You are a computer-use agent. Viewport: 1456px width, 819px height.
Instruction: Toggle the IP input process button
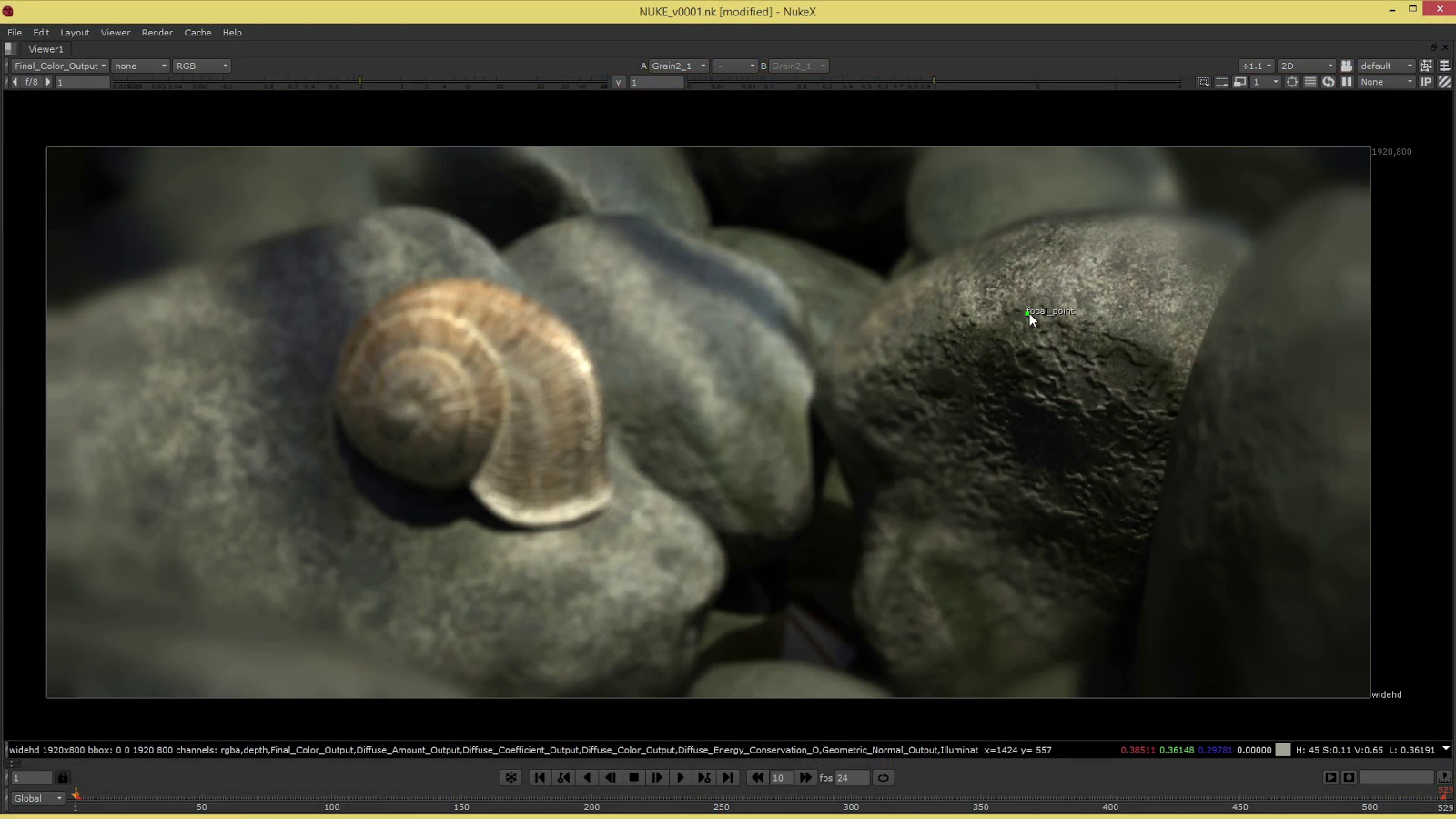coord(1426,82)
